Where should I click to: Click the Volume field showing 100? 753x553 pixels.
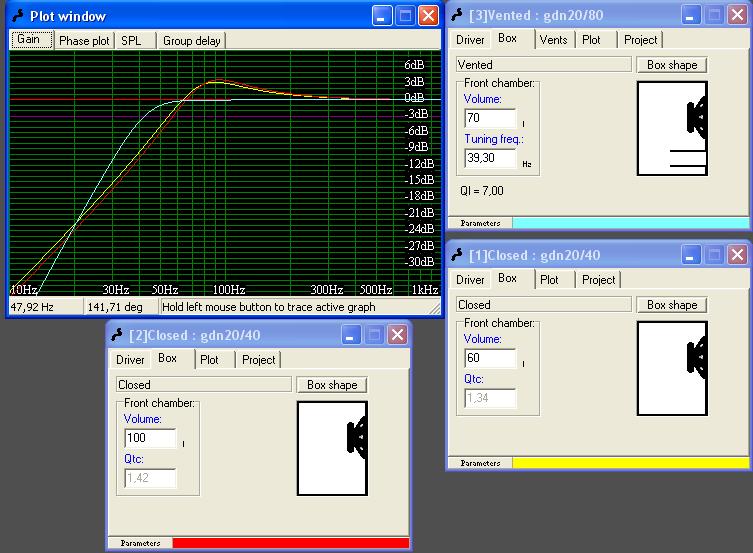(150, 438)
